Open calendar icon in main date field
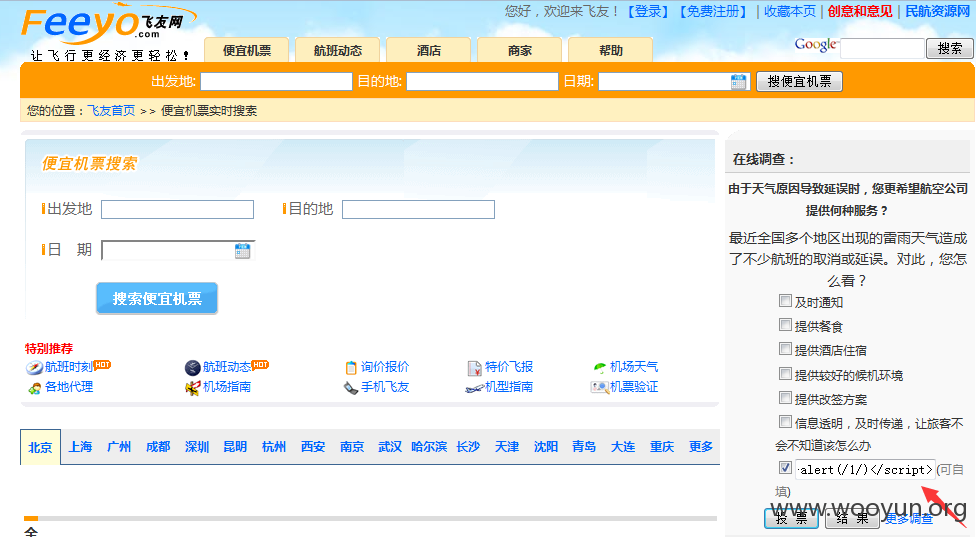 coord(242,251)
